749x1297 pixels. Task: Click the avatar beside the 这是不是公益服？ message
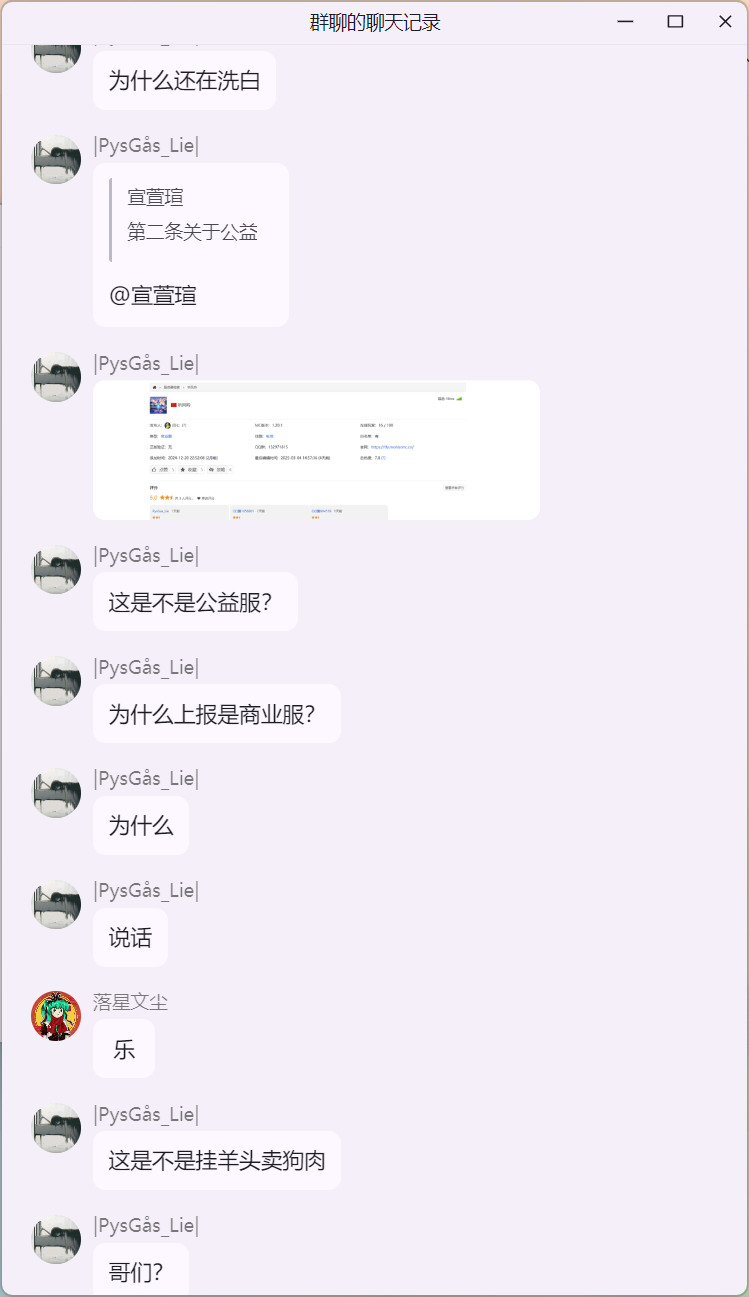click(56, 570)
